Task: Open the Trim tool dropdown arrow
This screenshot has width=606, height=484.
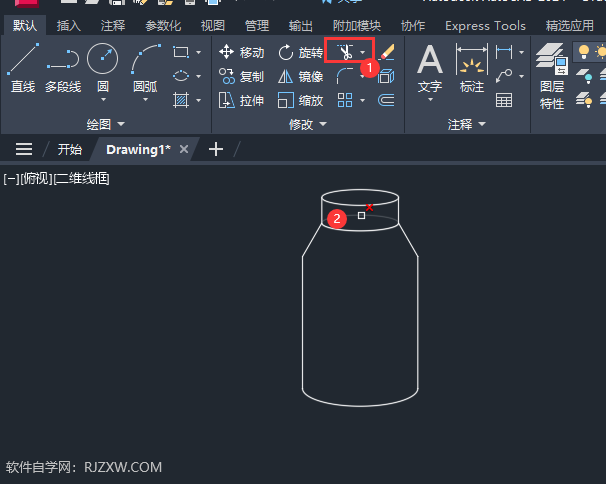Action: [x=363, y=51]
